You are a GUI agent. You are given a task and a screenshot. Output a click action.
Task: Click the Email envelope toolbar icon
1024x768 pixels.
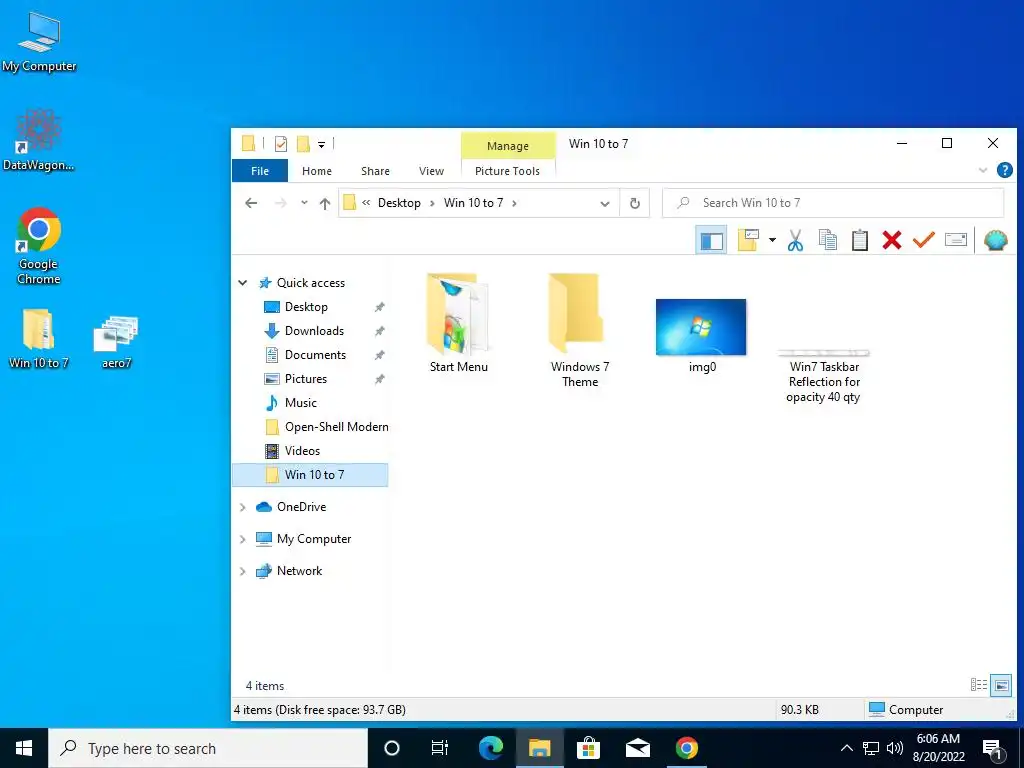(955, 240)
